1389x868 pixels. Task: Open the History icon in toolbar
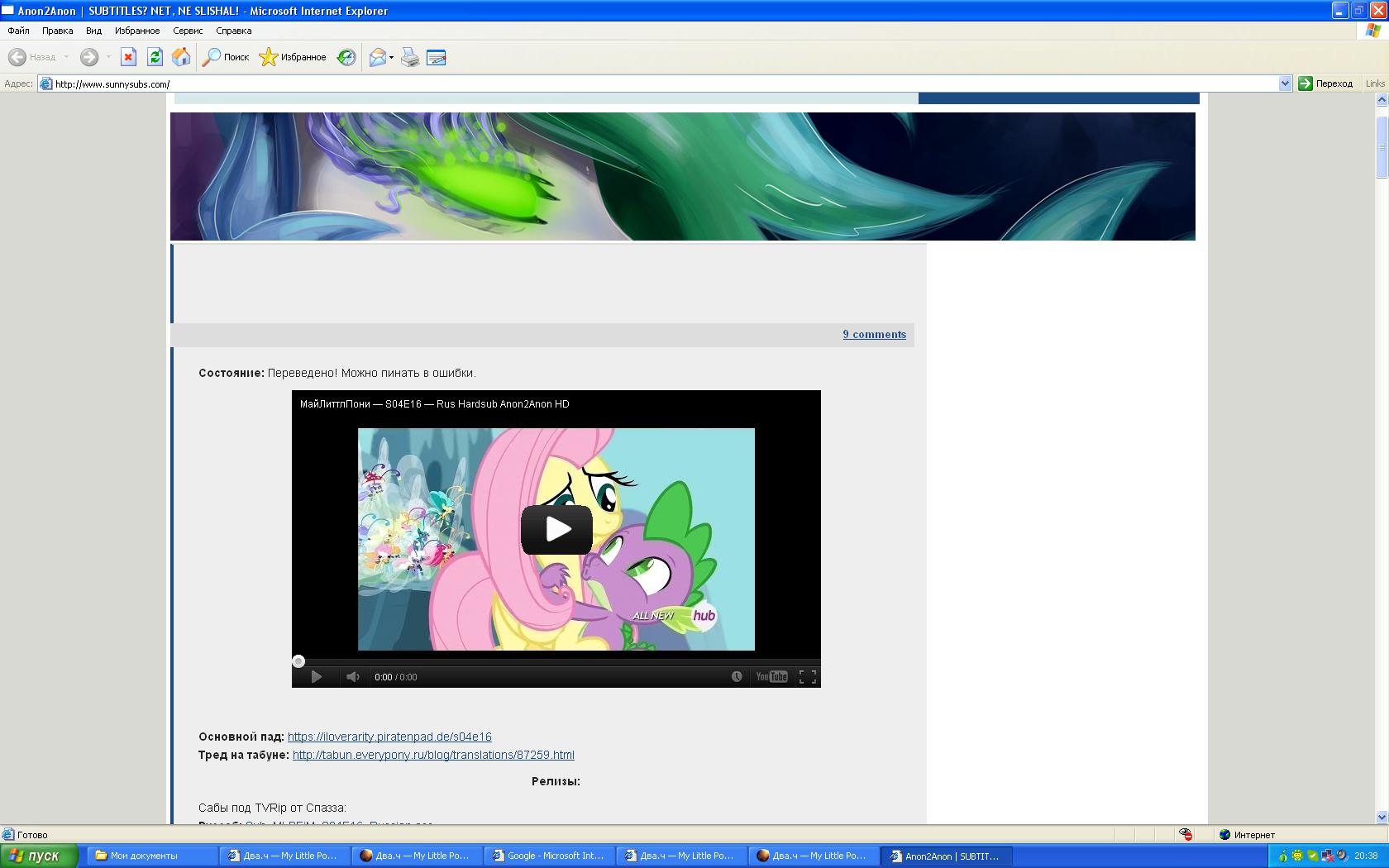(x=346, y=57)
